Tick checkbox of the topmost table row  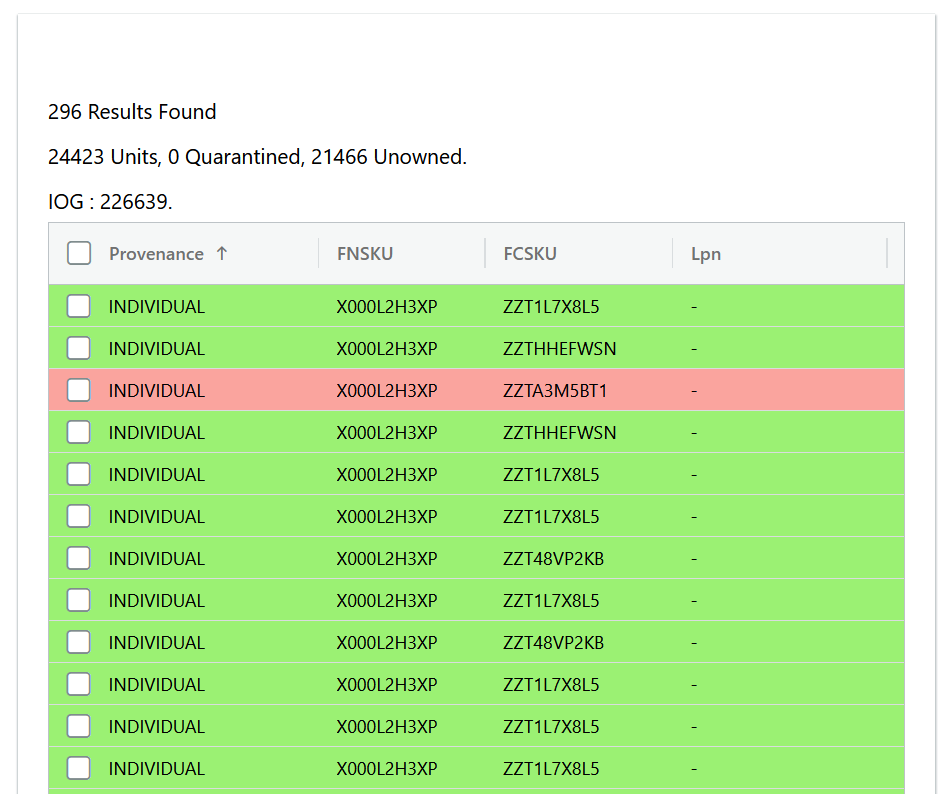[x=79, y=306]
